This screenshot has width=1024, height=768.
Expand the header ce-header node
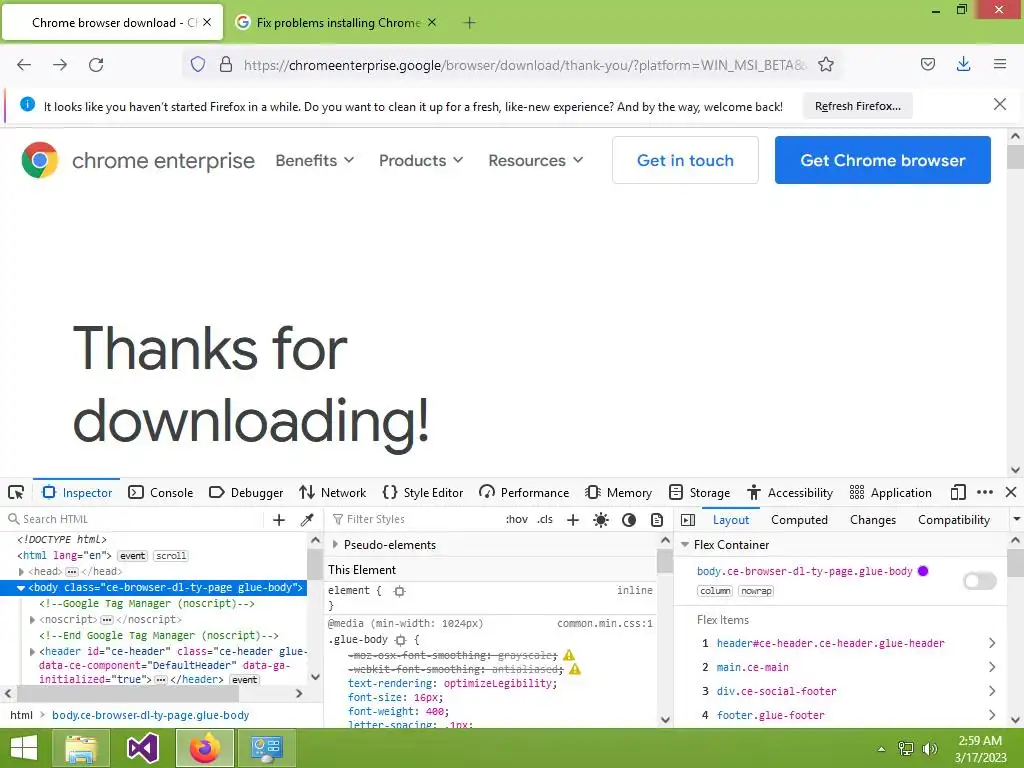tap(33, 652)
